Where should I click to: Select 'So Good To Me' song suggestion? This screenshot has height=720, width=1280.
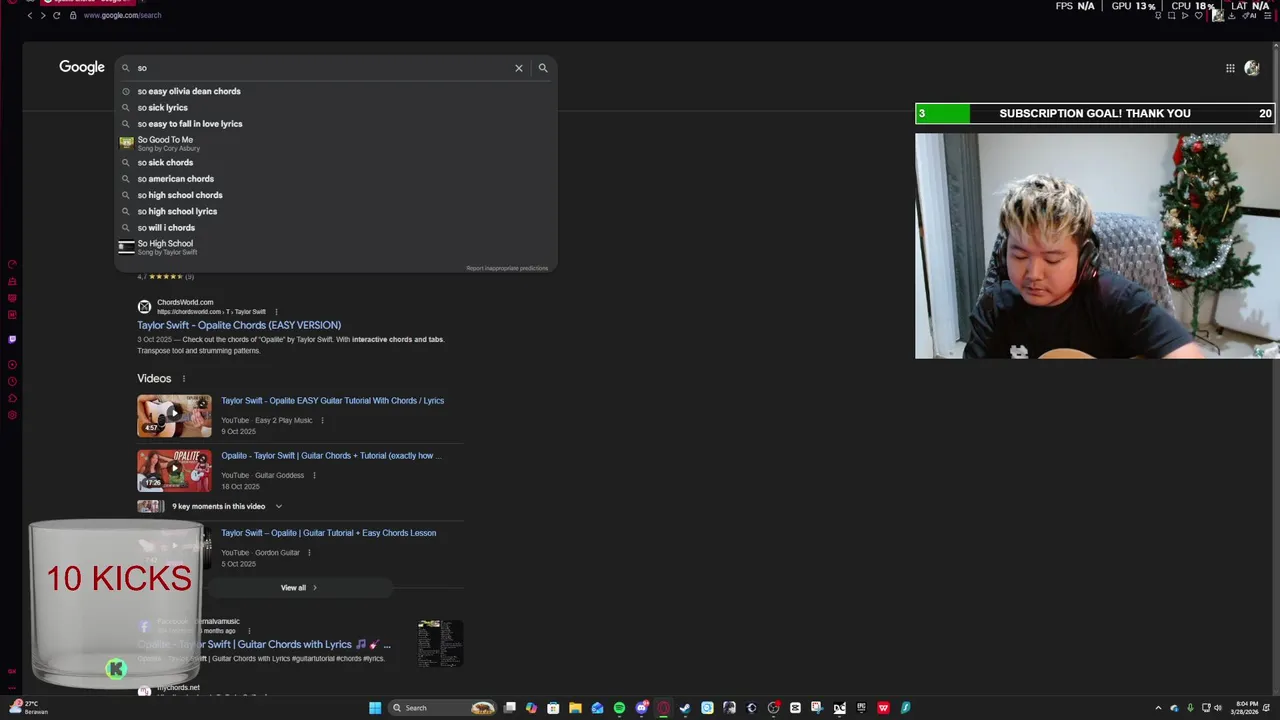335,144
